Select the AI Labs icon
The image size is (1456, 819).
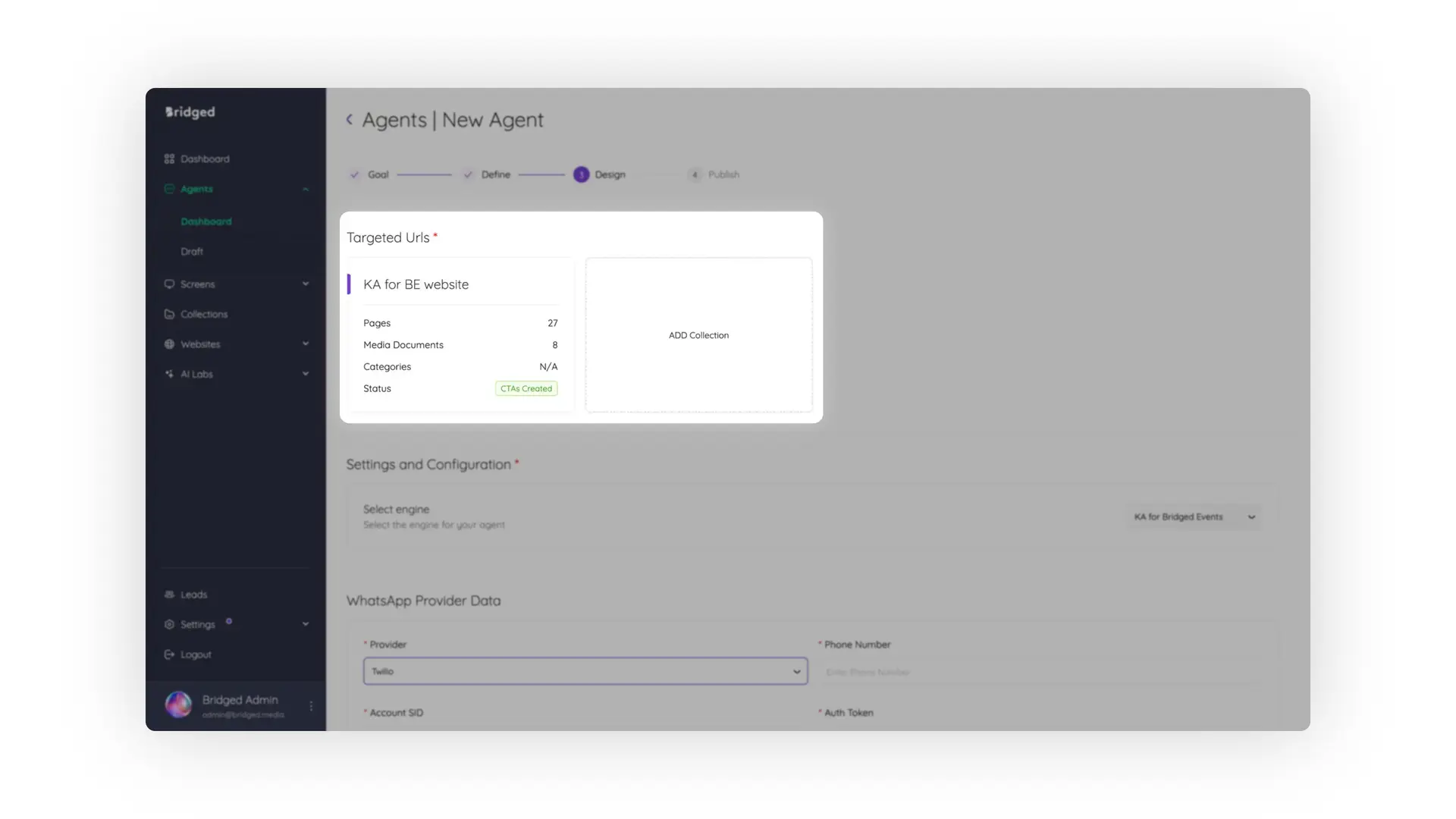coord(169,373)
